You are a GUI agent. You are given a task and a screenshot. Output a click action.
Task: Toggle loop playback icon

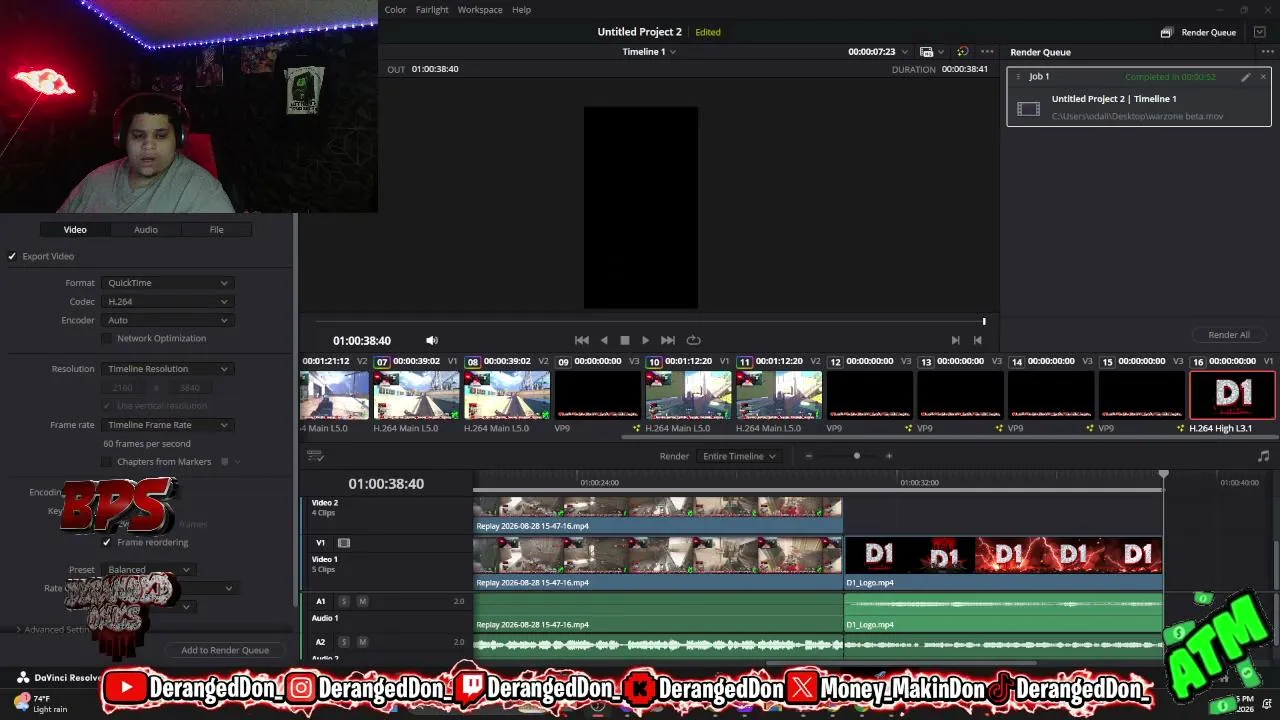tap(693, 340)
